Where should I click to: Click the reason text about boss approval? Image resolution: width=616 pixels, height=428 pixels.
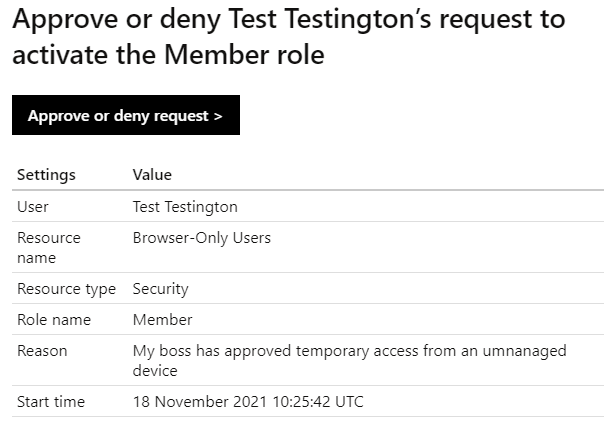350,360
